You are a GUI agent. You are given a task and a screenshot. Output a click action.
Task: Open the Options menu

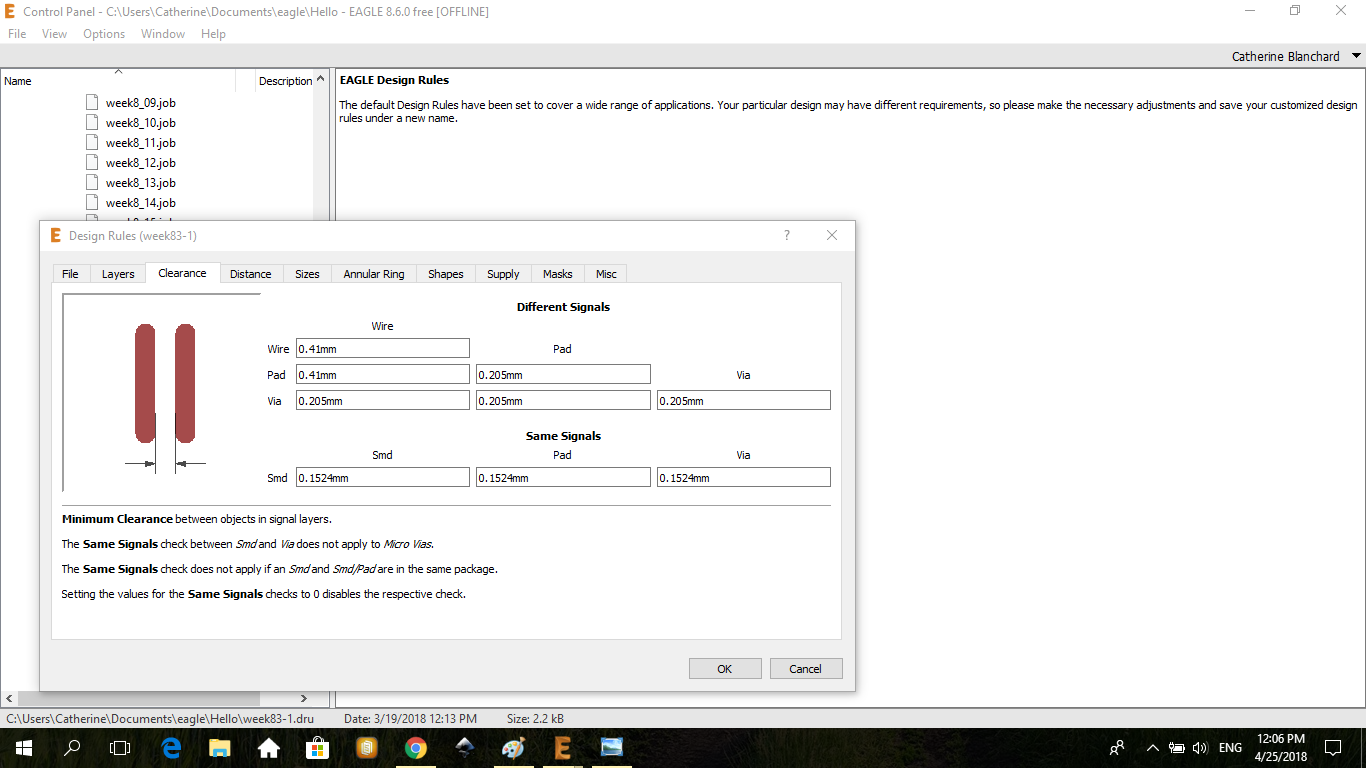tap(104, 33)
